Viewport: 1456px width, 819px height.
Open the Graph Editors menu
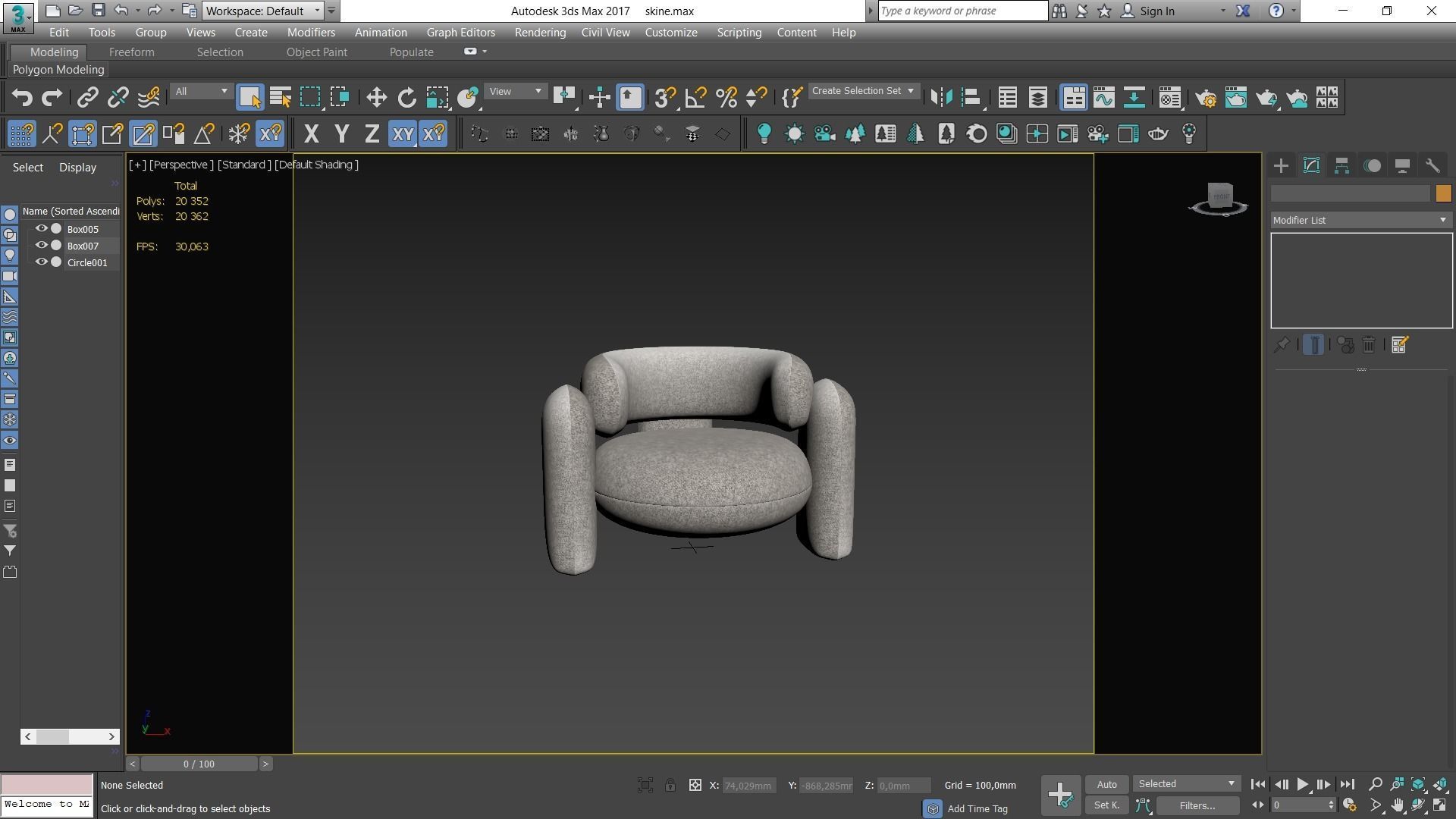[460, 33]
